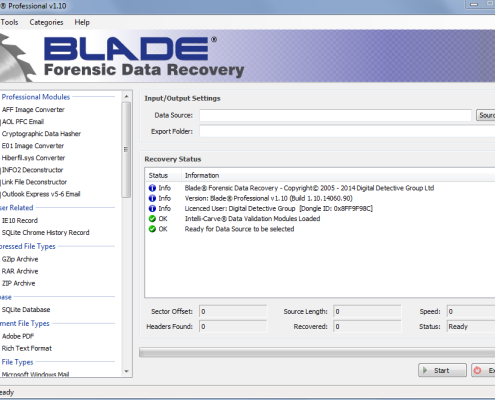
Task: Select the INFO2 Deconstructor module
Action: (32, 170)
